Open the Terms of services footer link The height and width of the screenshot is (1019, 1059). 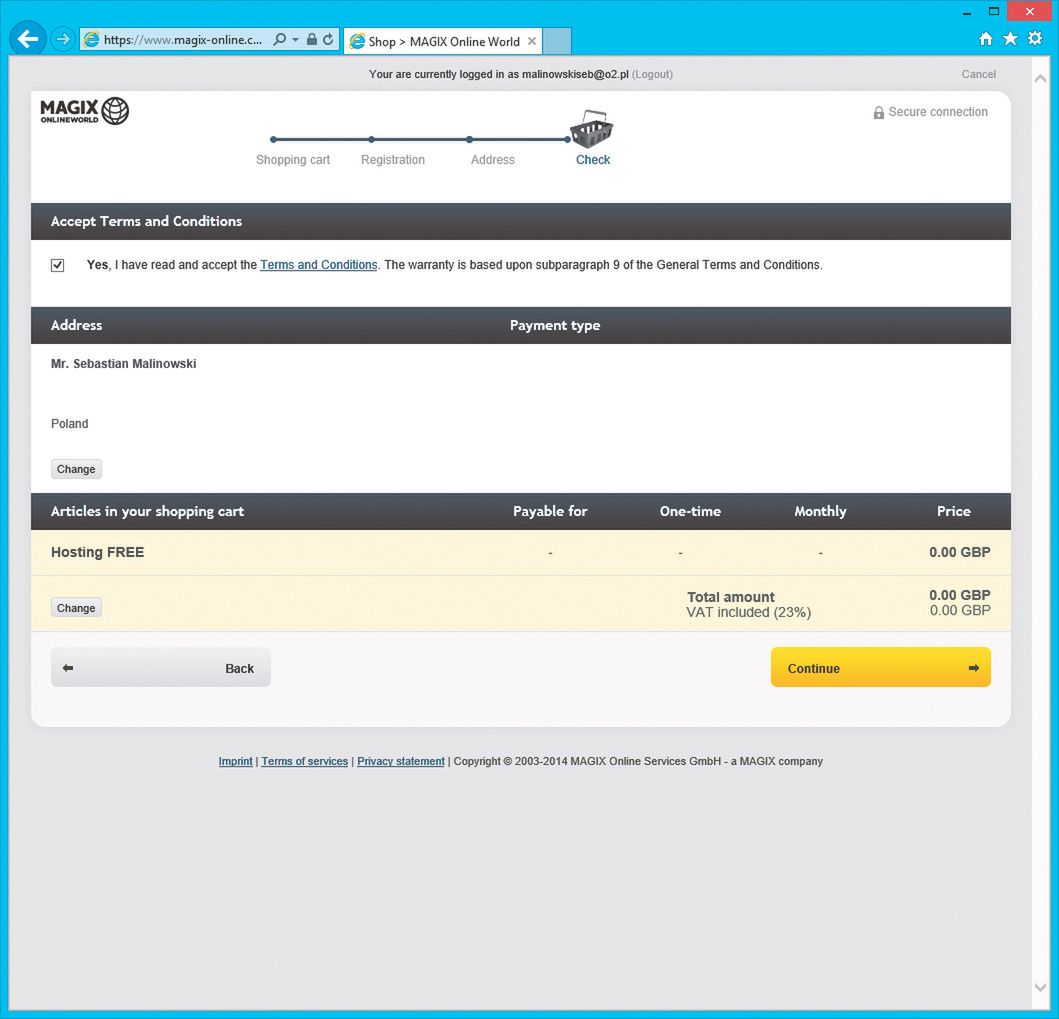[305, 761]
